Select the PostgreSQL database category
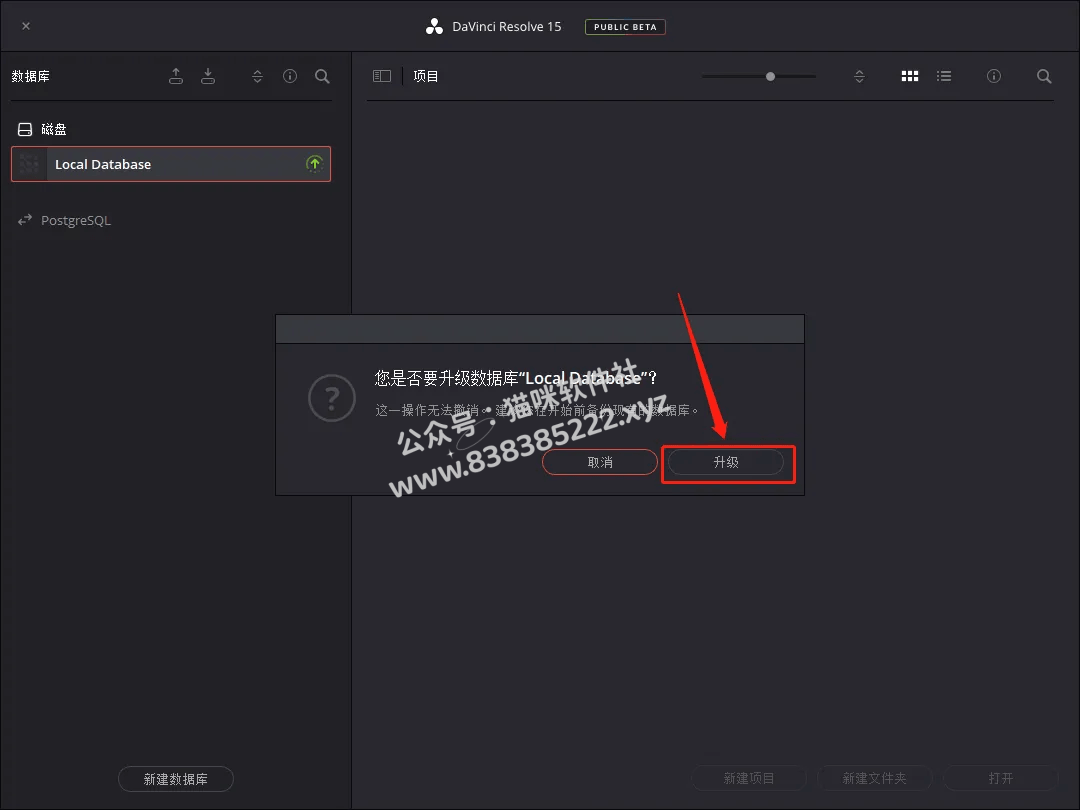The width and height of the screenshot is (1080, 810). [x=64, y=220]
